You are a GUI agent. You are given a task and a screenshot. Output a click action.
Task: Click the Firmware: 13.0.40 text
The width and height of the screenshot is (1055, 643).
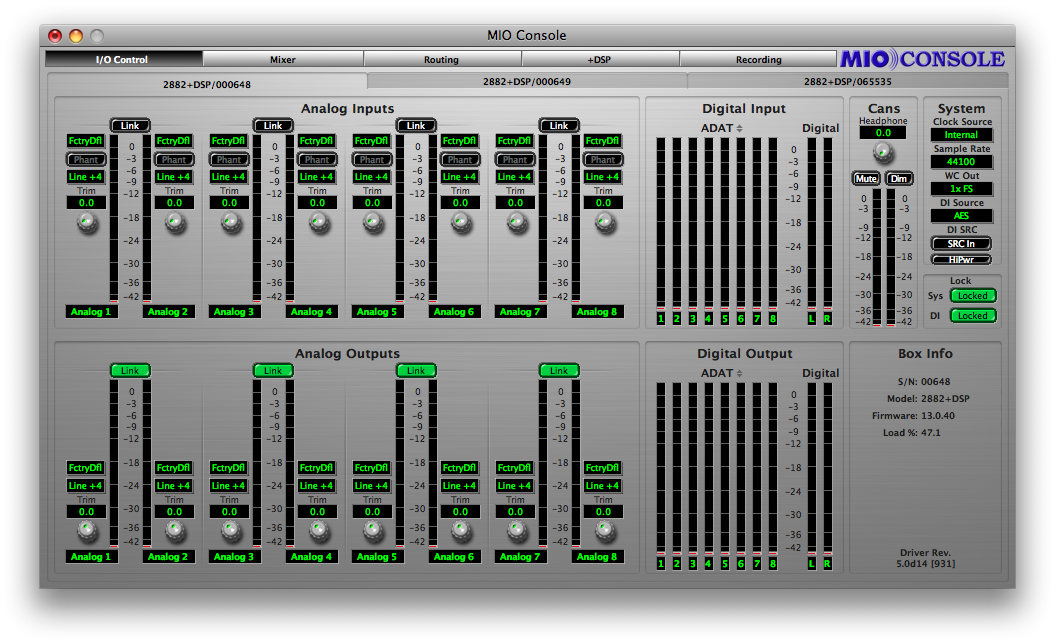(913, 416)
